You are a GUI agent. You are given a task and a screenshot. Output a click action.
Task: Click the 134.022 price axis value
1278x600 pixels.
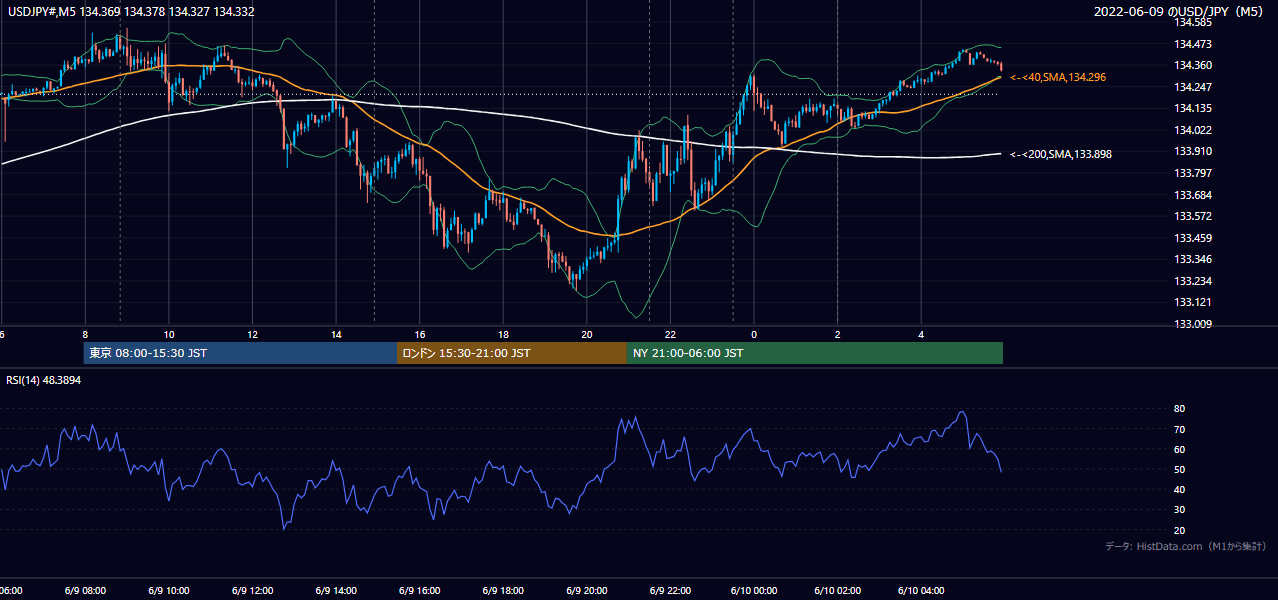pyautogui.click(x=1192, y=130)
